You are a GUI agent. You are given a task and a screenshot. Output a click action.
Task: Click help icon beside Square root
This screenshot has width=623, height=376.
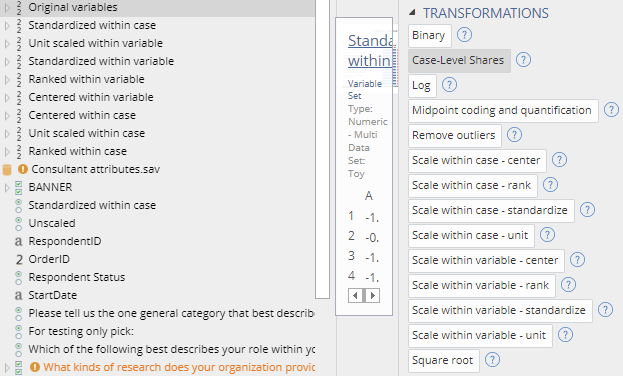point(492,360)
